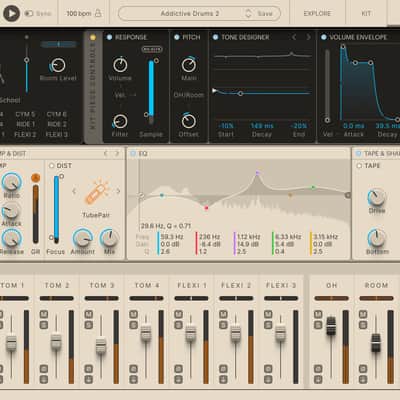Previous page in Comp & Dist panel
This screenshot has height=400, width=400.
[x=105, y=153]
